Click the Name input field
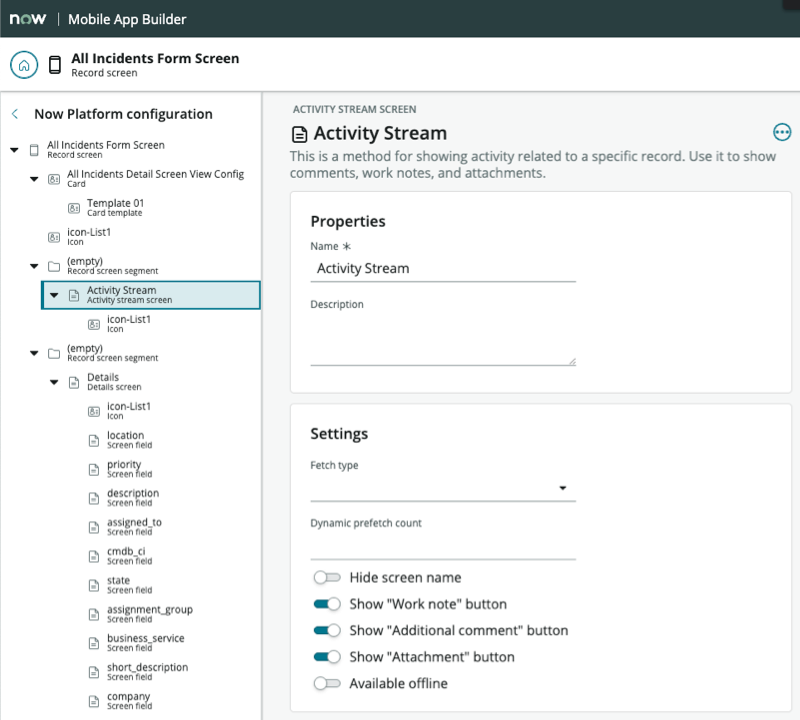Image resolution: width=800 pixels, height=720 pixels. [x=443, y=268]
